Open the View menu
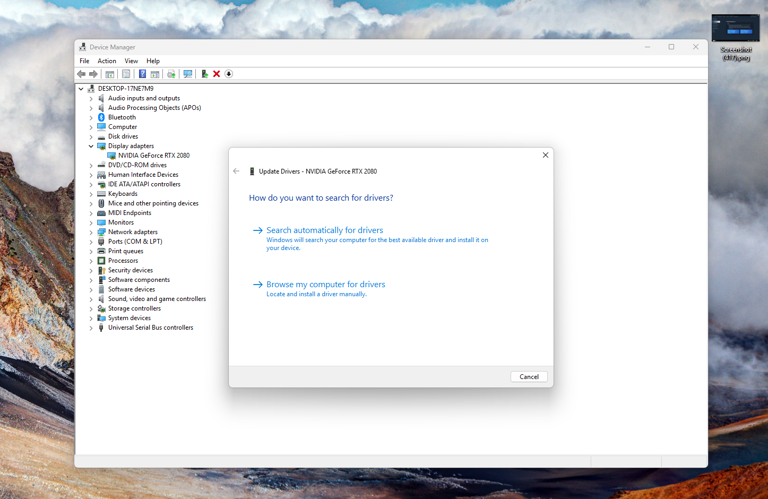The image size is (768, 499). pos(131,61)
